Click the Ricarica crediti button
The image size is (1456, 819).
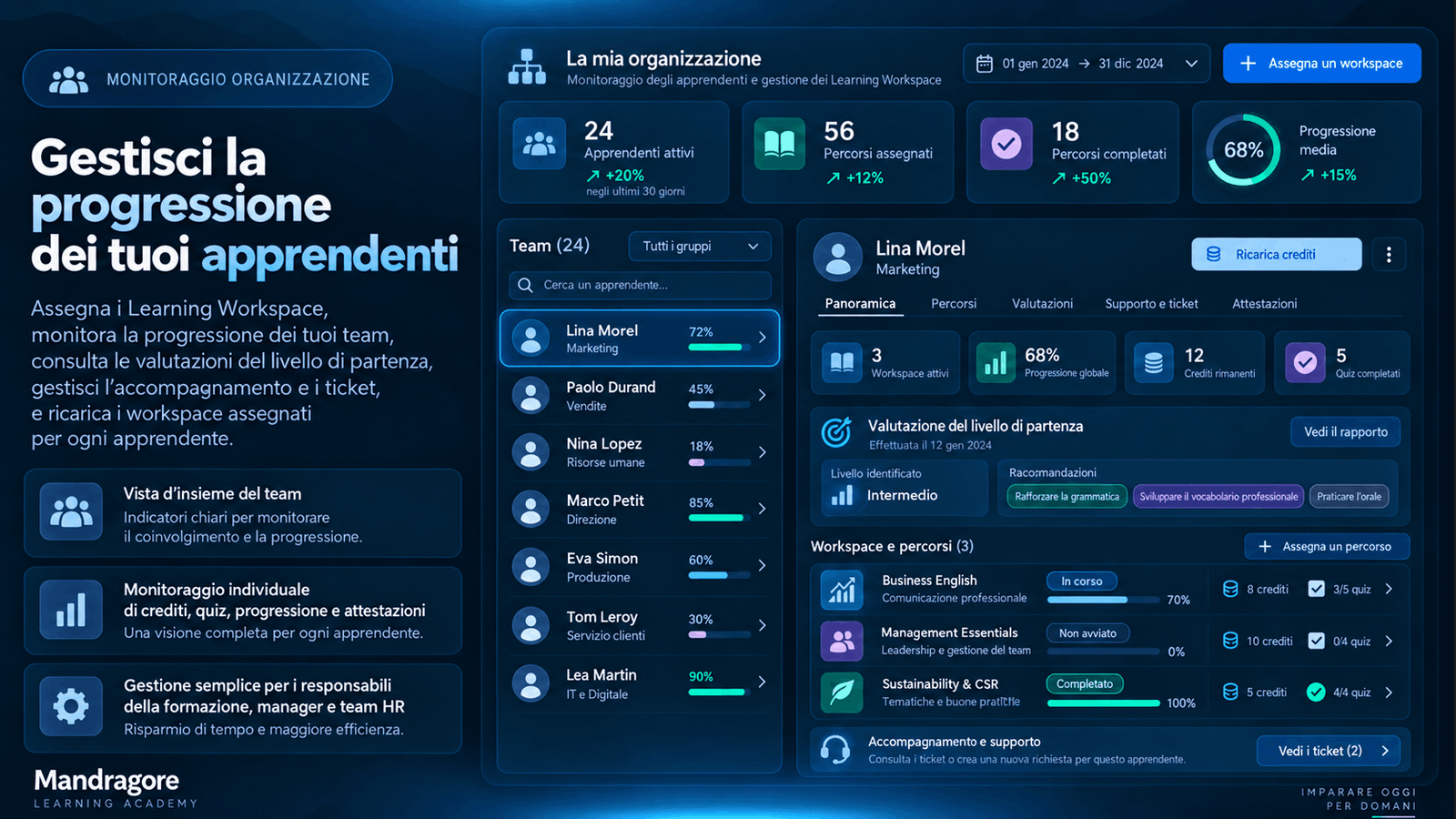point(1277,255)
